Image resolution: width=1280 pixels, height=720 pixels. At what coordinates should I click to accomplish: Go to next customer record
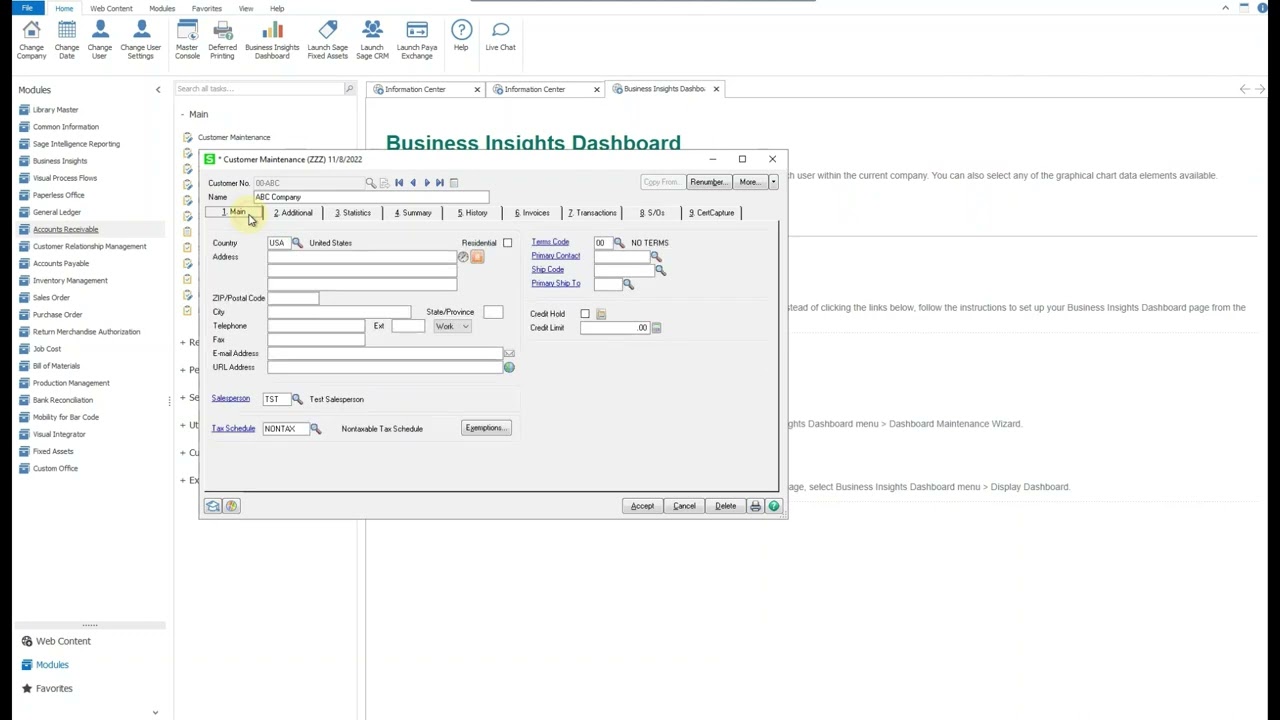[427, 183]
